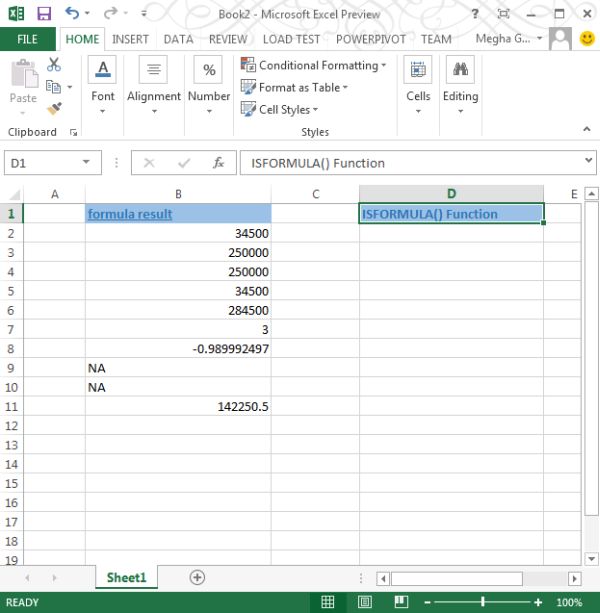Open the Number percent icon

[x=208, y=70]
